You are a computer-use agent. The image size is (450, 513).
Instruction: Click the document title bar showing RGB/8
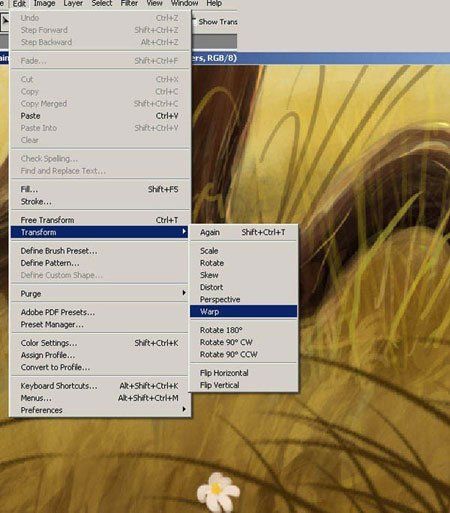(x=321, y=58)
